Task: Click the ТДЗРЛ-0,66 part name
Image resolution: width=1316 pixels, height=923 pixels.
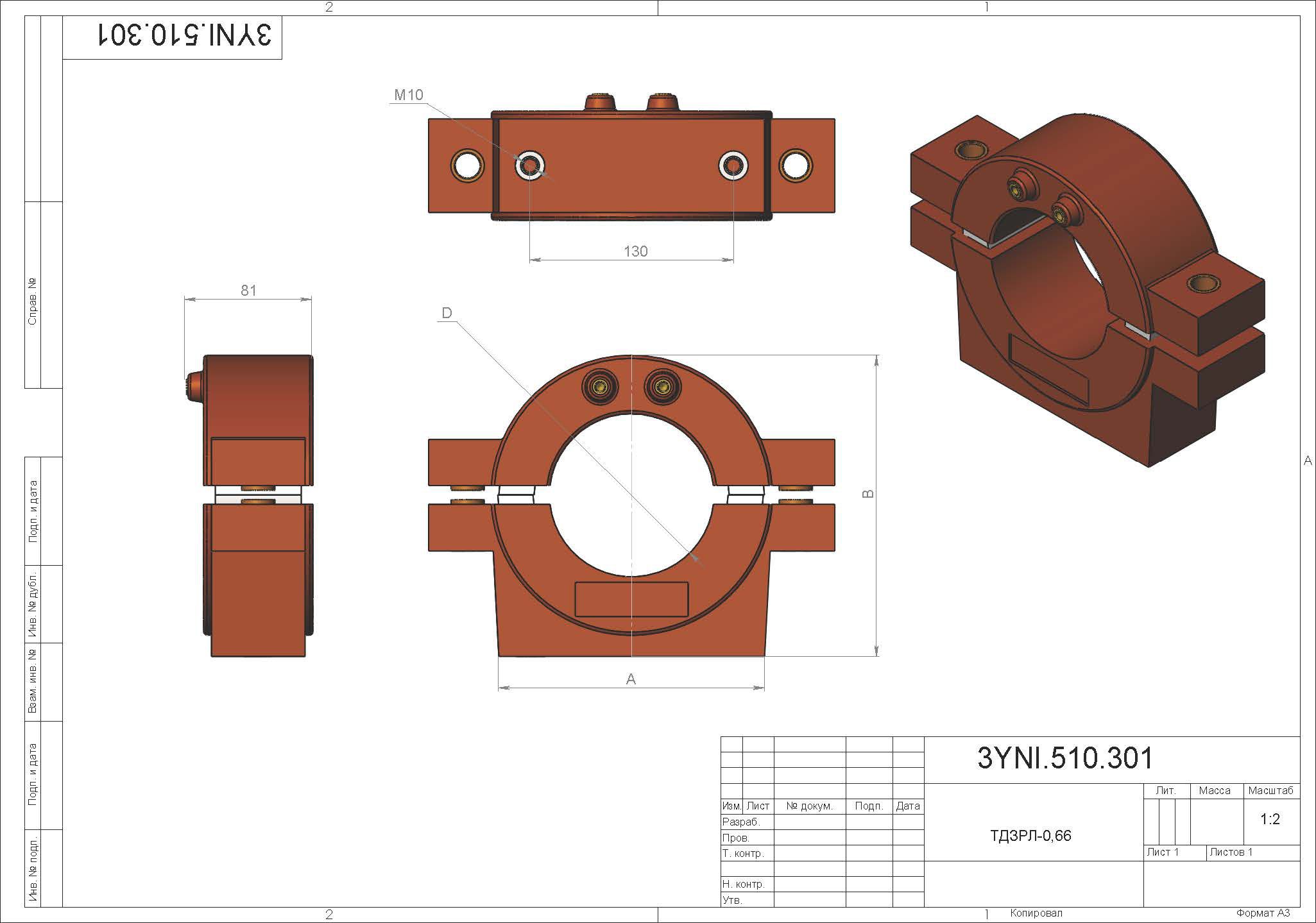Action: [x=1030, y=836]
